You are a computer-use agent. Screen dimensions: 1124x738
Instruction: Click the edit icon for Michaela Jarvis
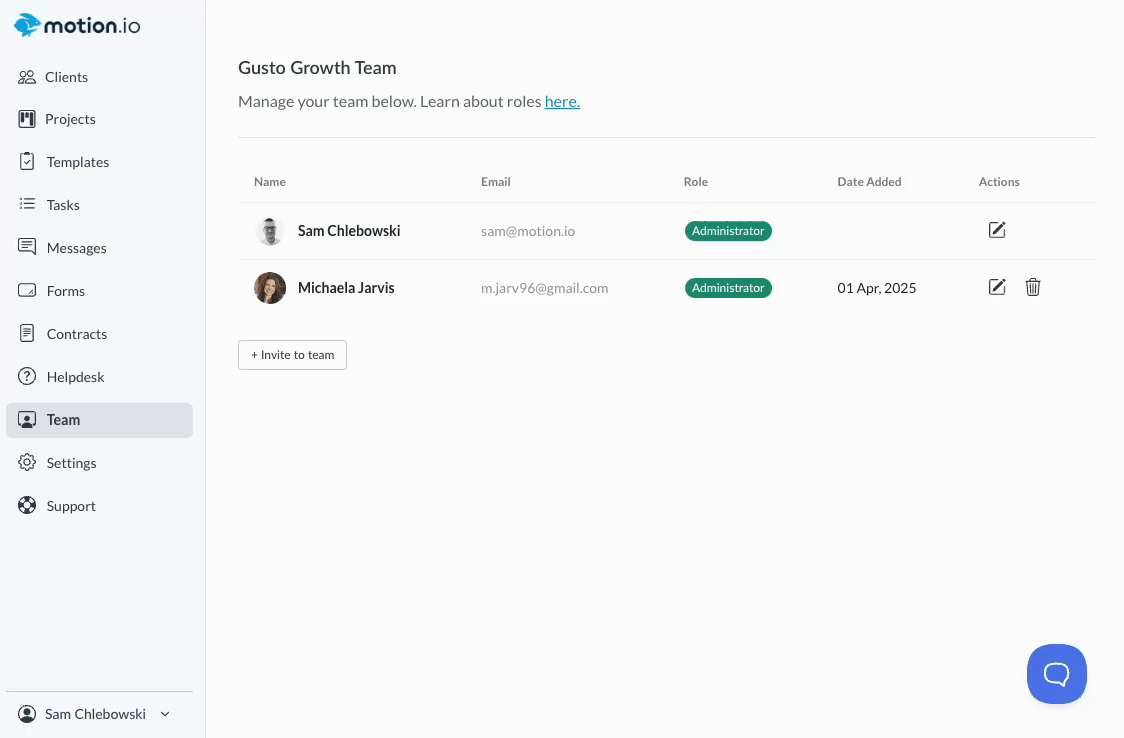click(x=997, y=287)
